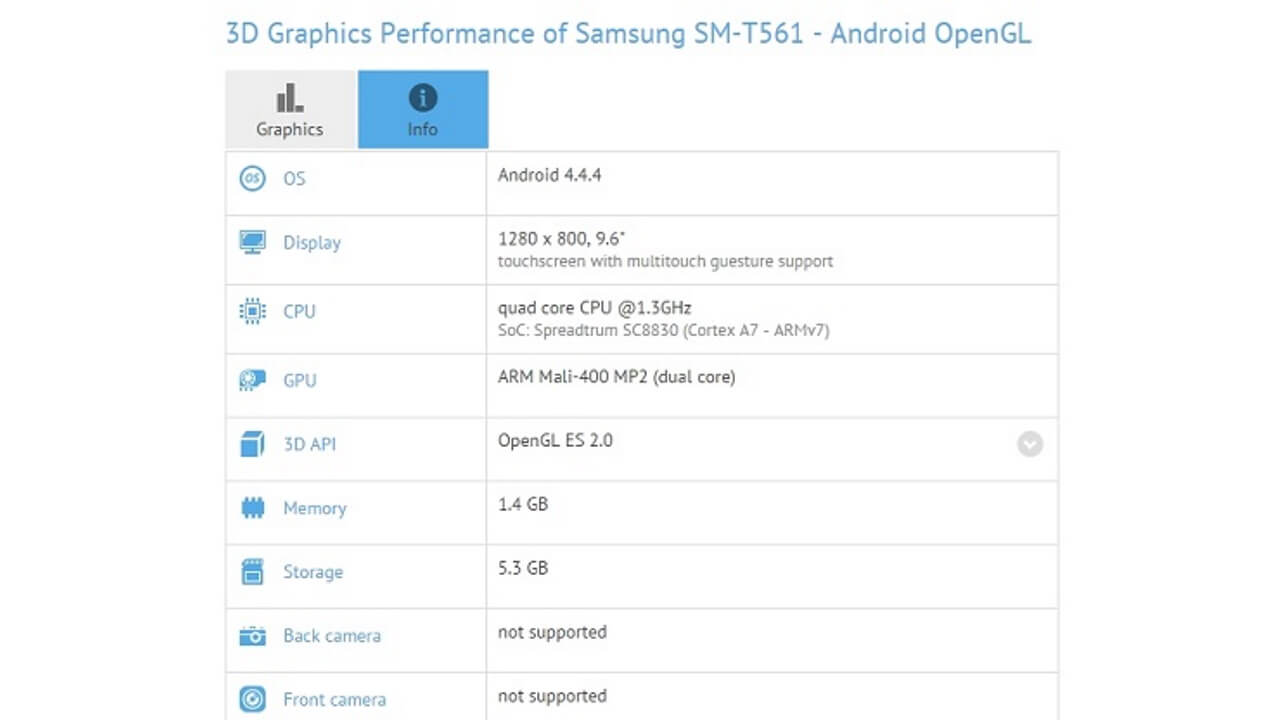
Task: Select the GPU icon
Action: click(252, 380)
